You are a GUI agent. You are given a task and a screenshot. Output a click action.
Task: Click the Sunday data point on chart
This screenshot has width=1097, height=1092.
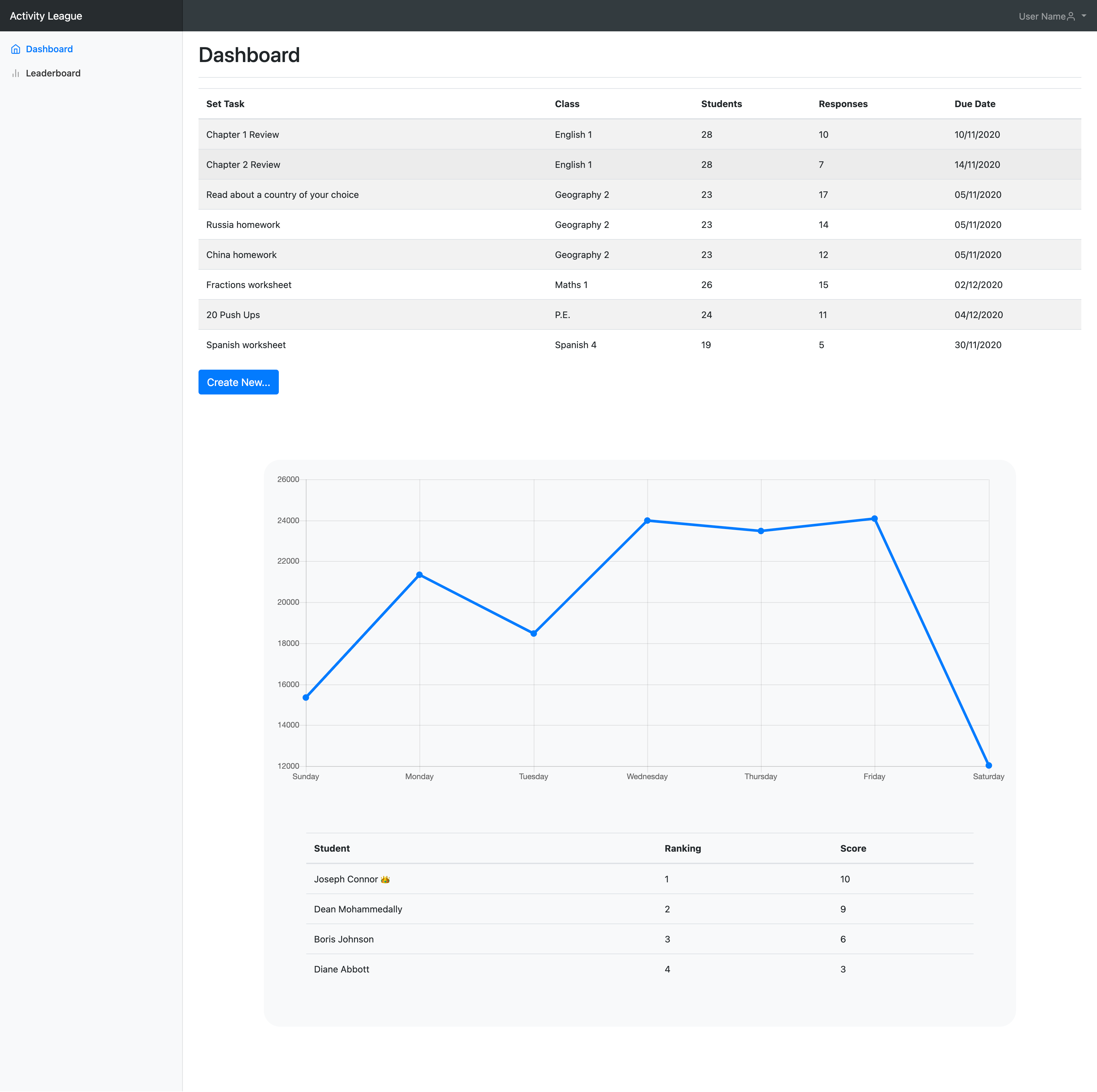pyautogui.click(x=306, y=697)
